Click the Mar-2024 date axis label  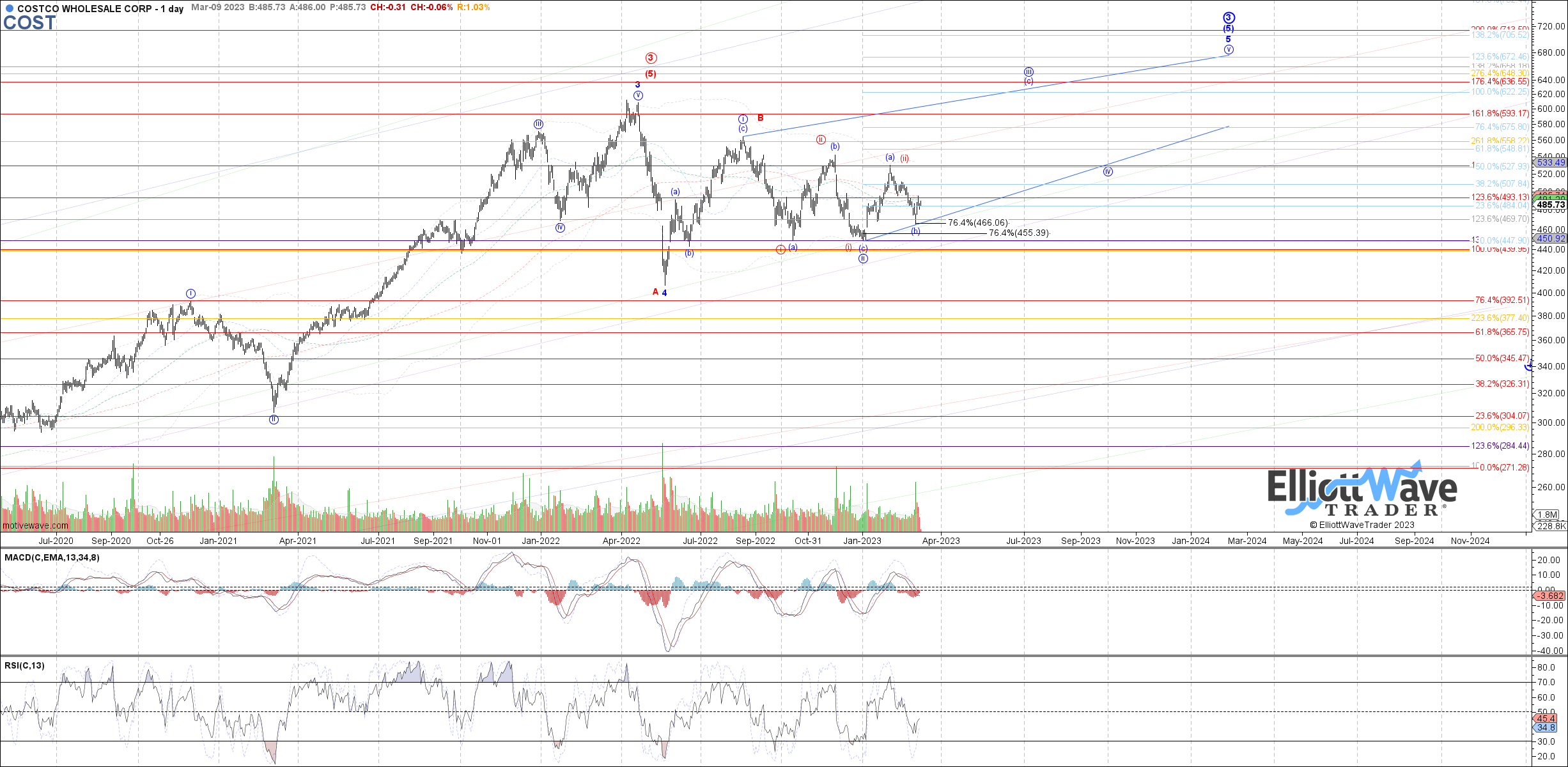point(1247,541)
